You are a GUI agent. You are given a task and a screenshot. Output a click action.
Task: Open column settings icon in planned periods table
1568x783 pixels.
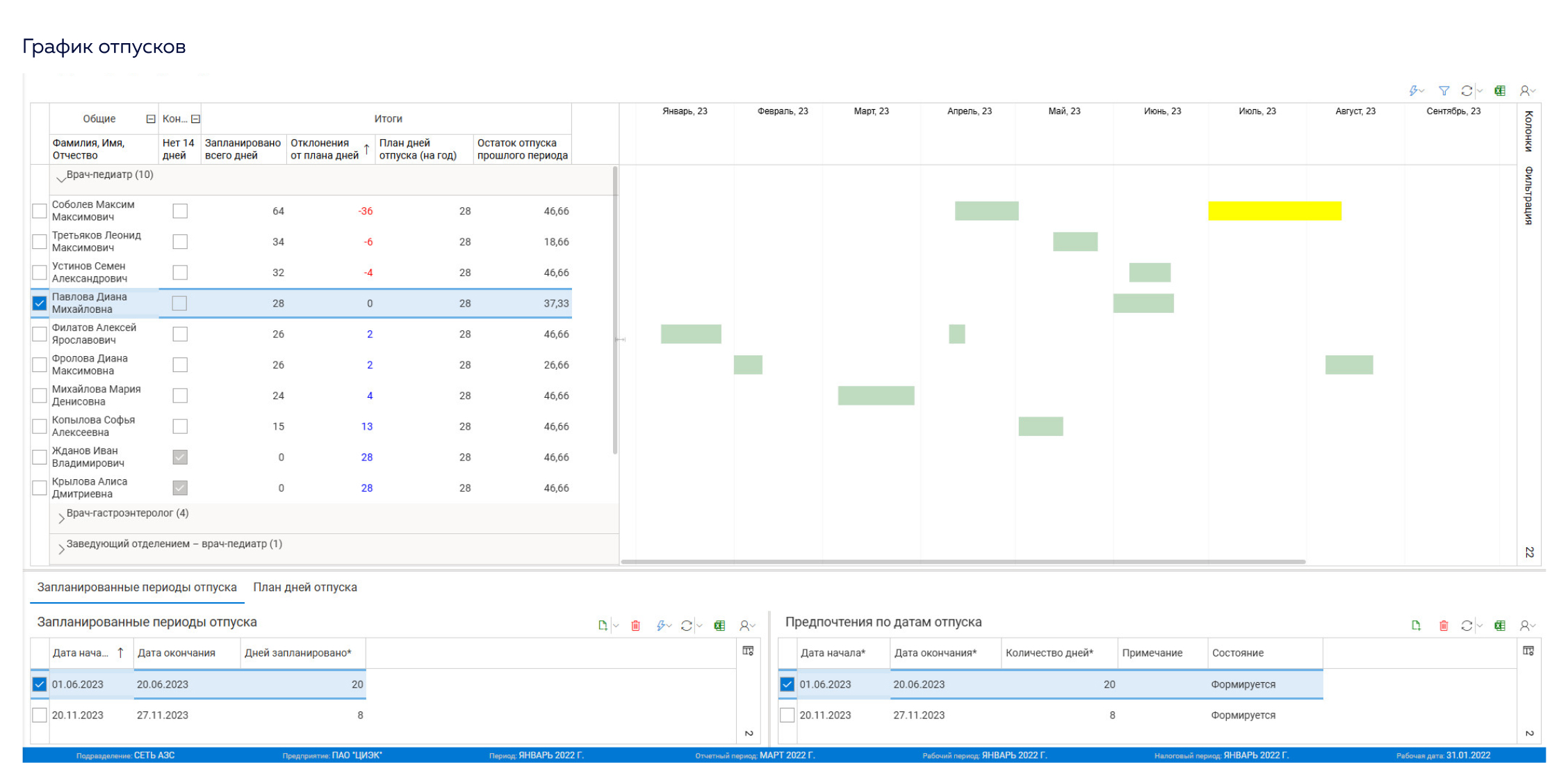[748, 651]
